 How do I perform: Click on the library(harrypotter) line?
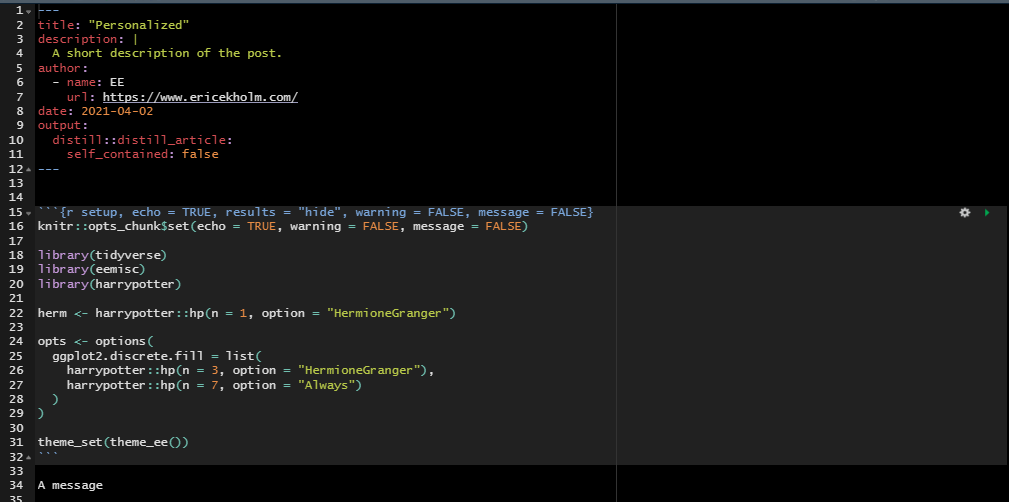[105, 284]
